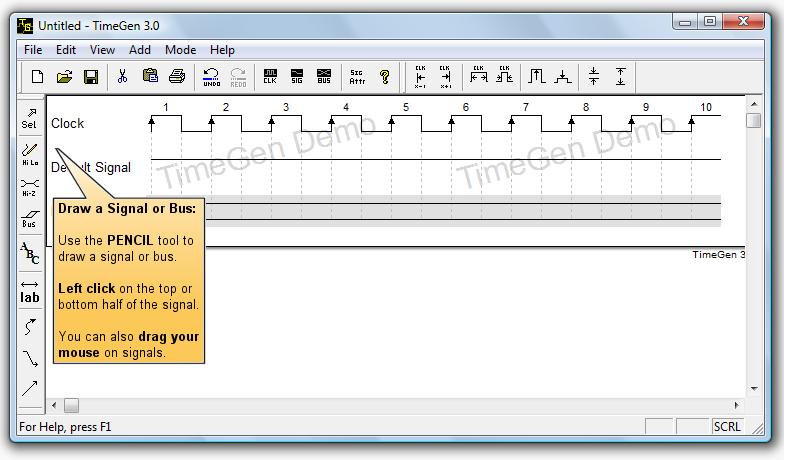The height and width of the screenshot is (460, 793).
Task: Open Signal Attributes dialog
Action: (357, 77)
